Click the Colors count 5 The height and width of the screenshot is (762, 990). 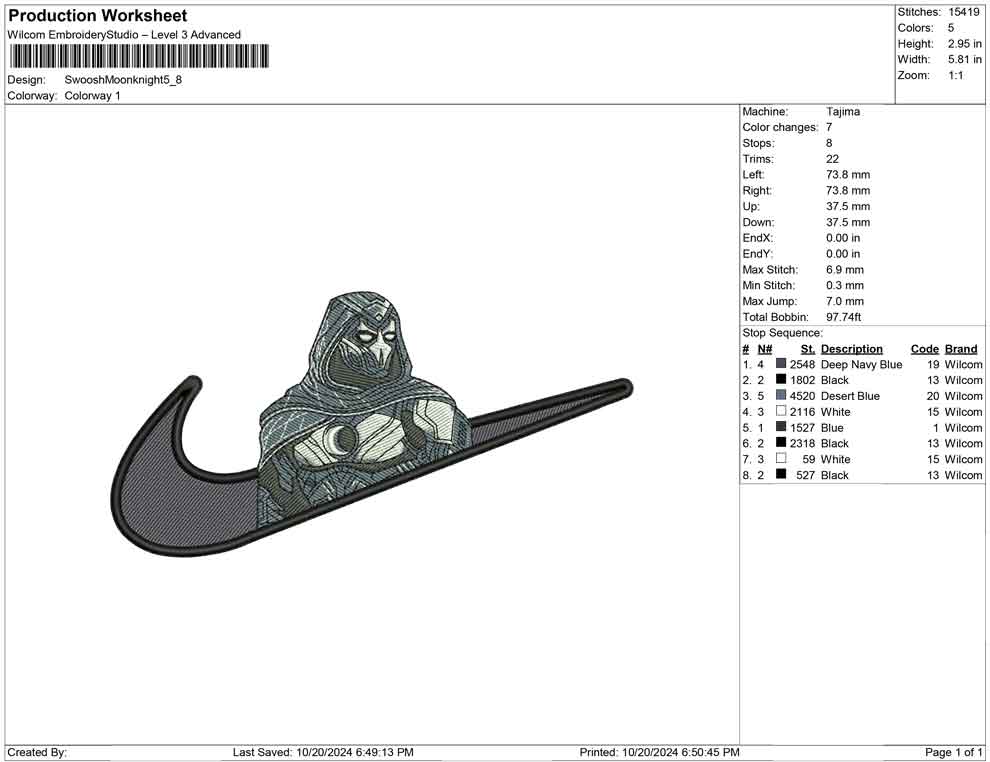[951, 28]
